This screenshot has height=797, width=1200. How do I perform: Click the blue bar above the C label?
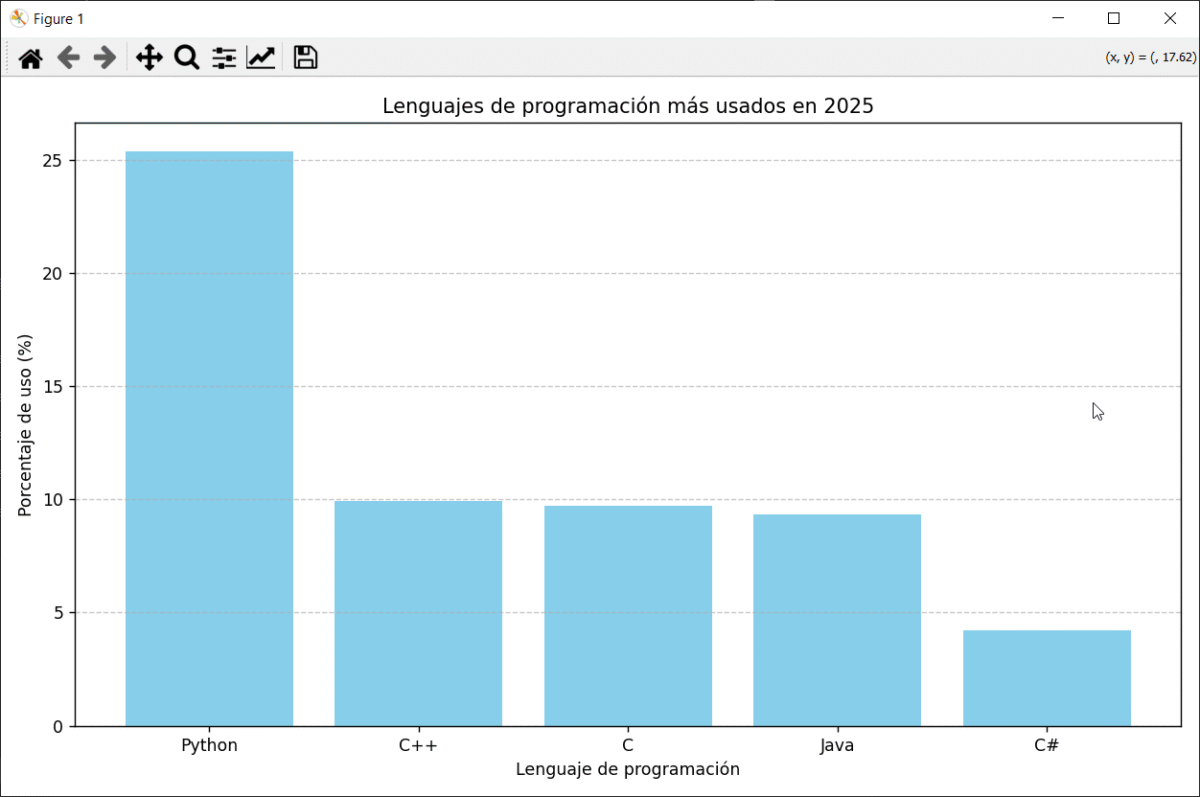point(628,615)
